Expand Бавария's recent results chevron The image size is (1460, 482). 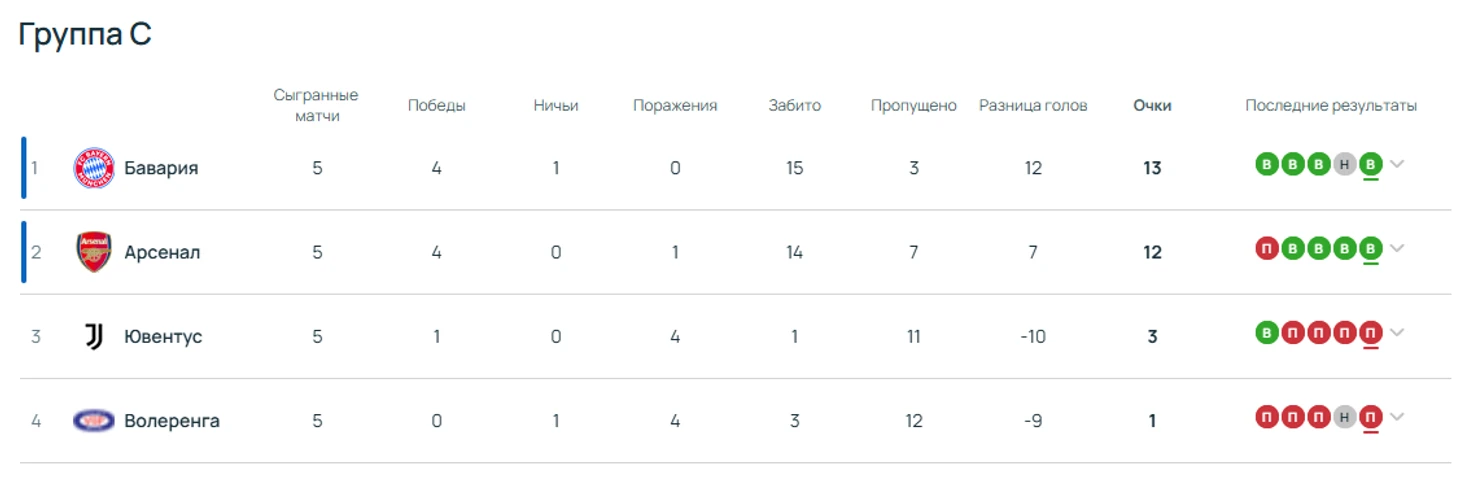pos(1397,164)
